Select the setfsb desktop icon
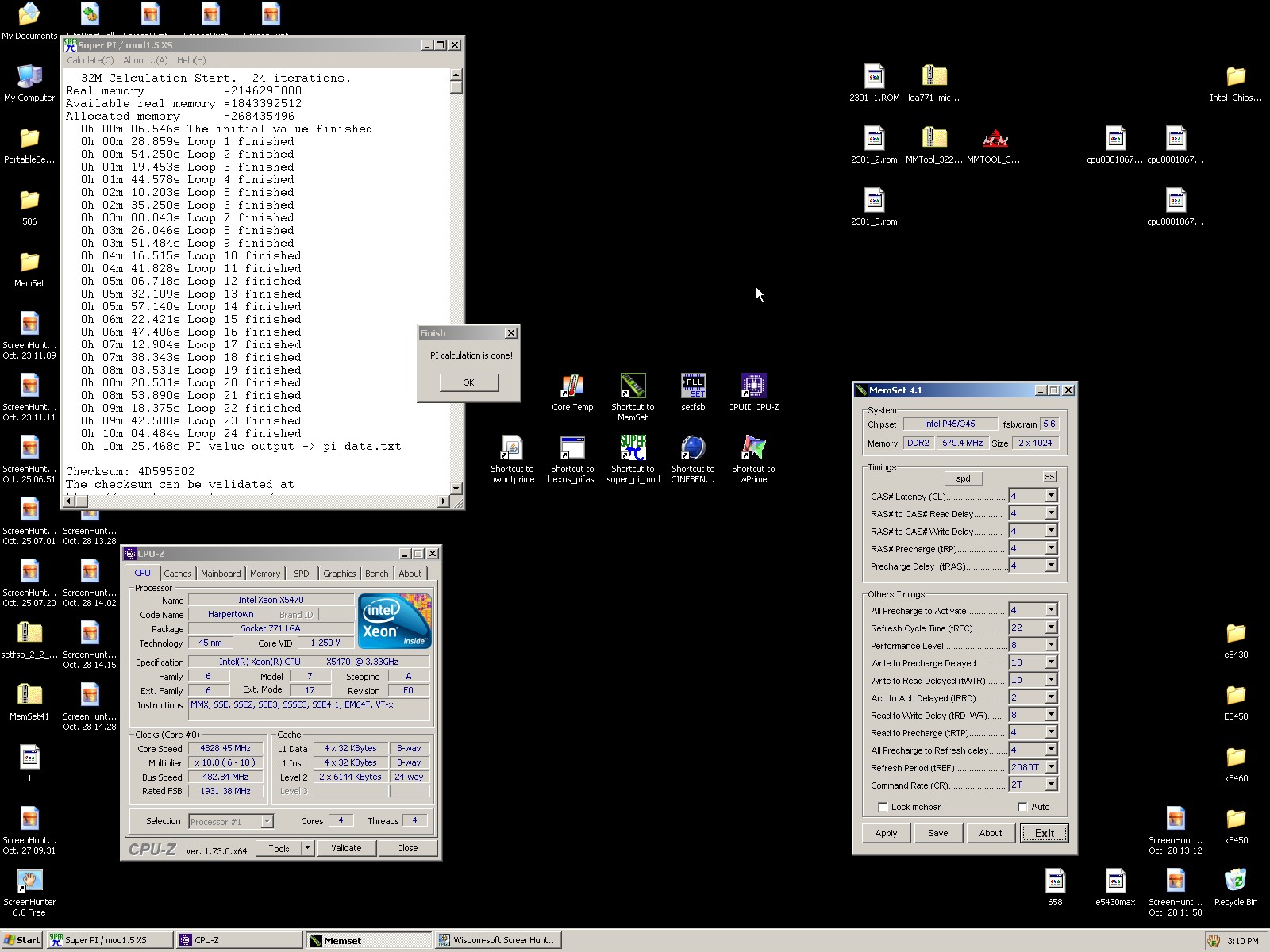The height and width of the screenshot is (952, 1270). click(x=693, y=393)
